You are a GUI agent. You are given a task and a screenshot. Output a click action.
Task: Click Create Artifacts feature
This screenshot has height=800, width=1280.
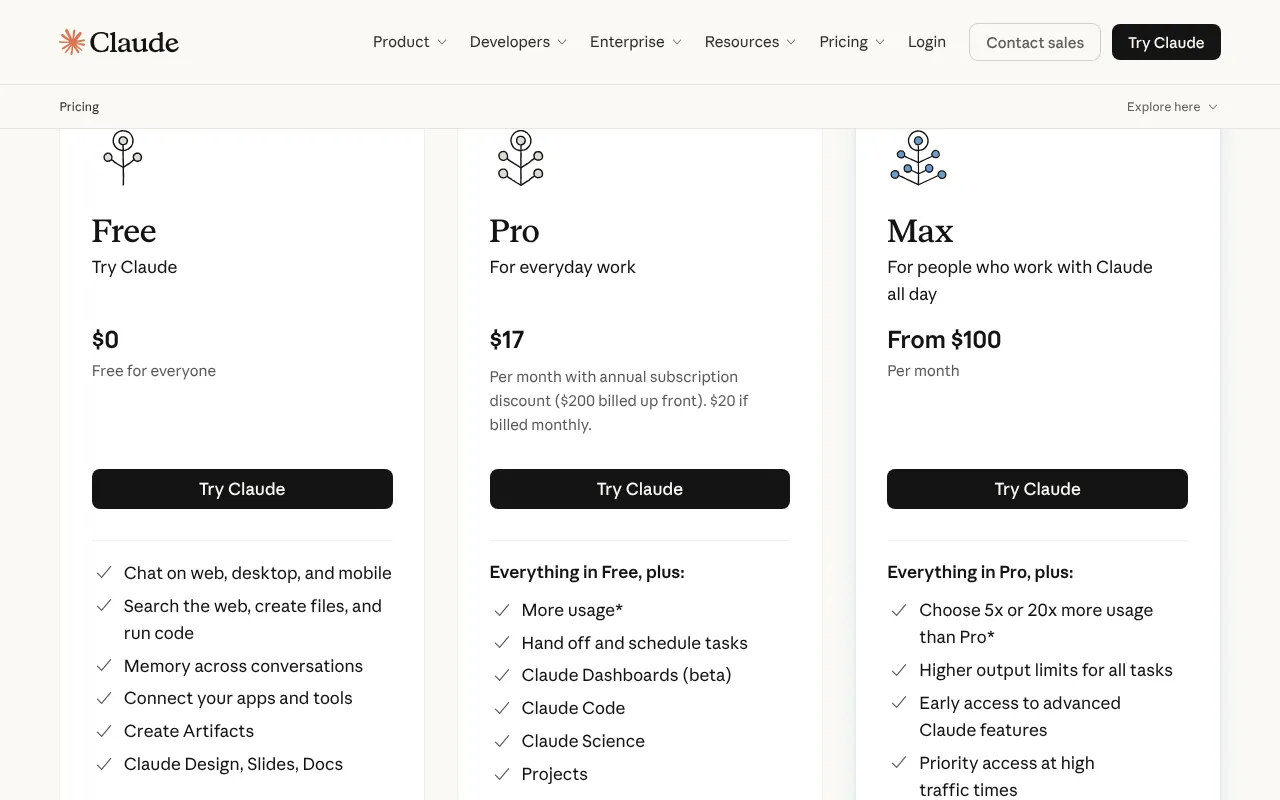(x=189, y=731)
